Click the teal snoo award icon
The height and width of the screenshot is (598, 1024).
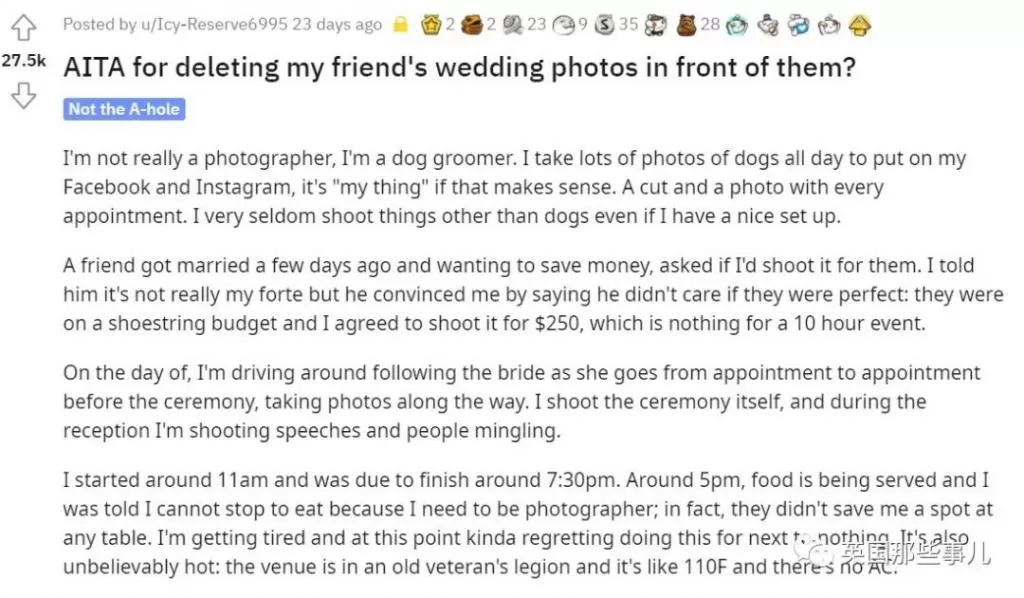[737, 25]
